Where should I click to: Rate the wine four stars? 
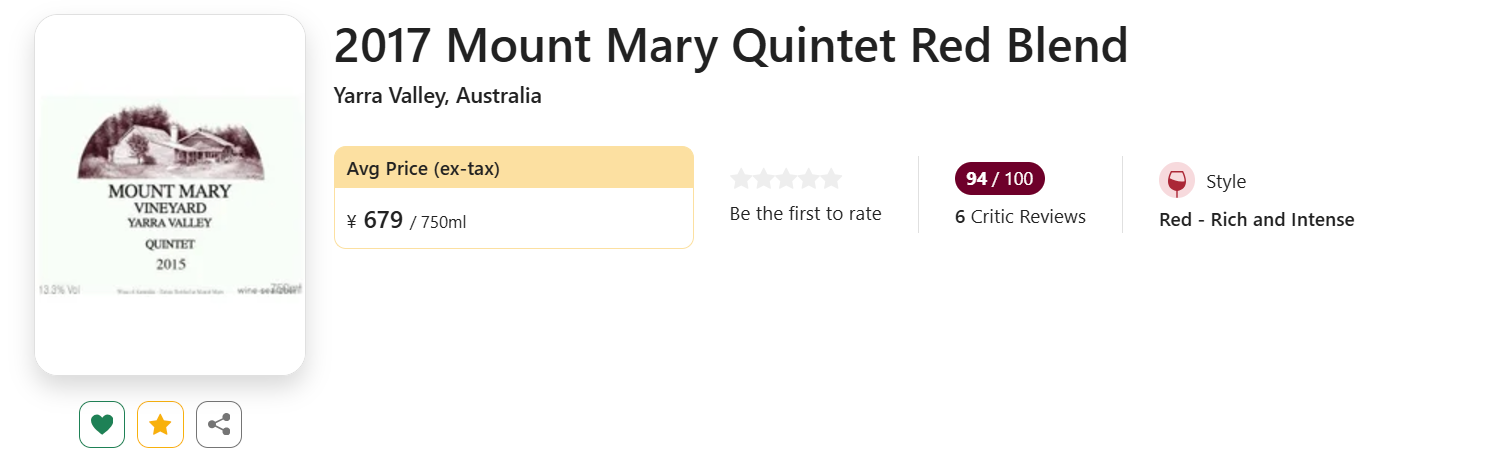click(x=809, y=179)
